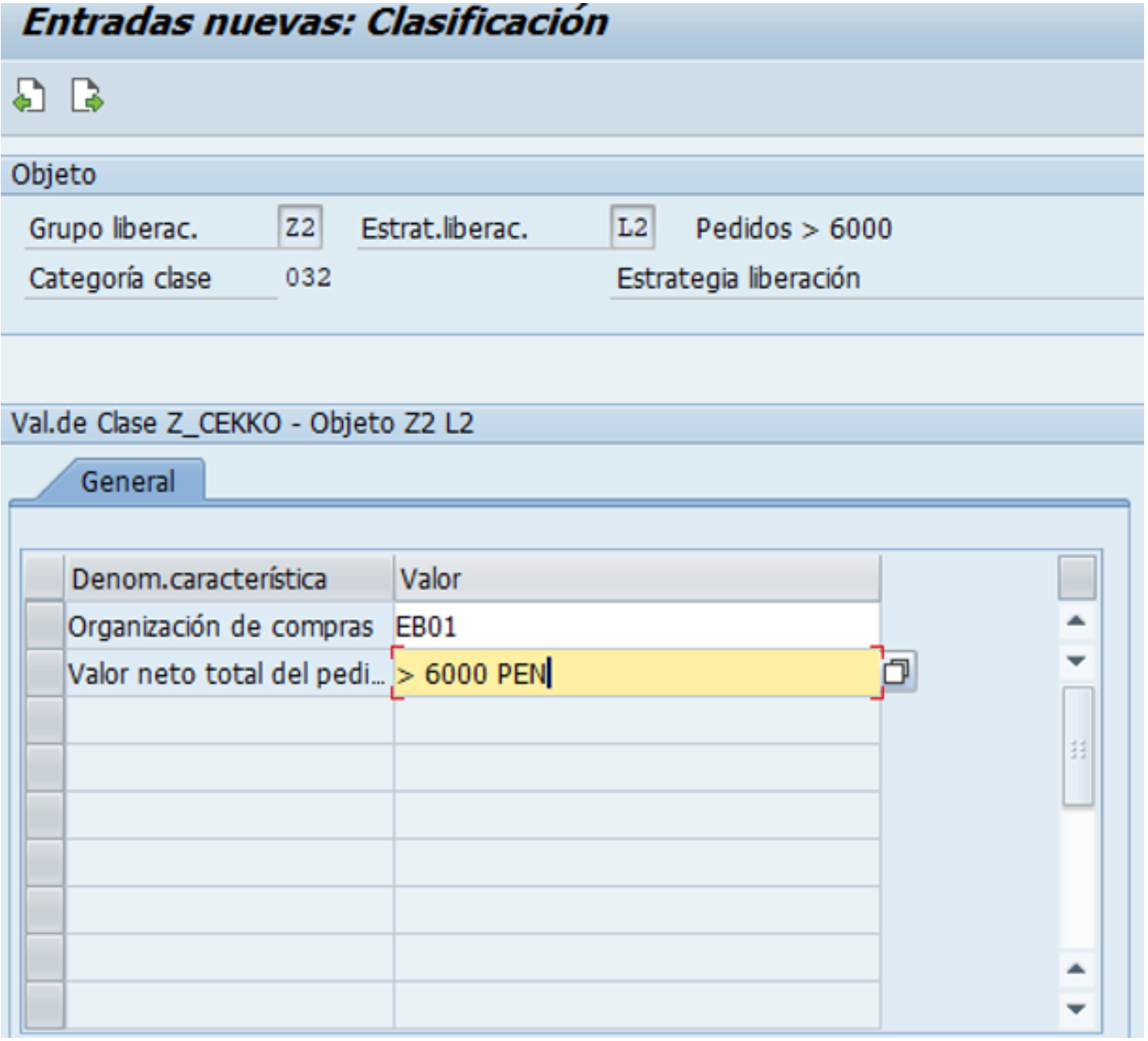Click the bottom scroll-up arrow of the table
The height and width of the screenshot is (1041, 1148).
pos(1077,968)
